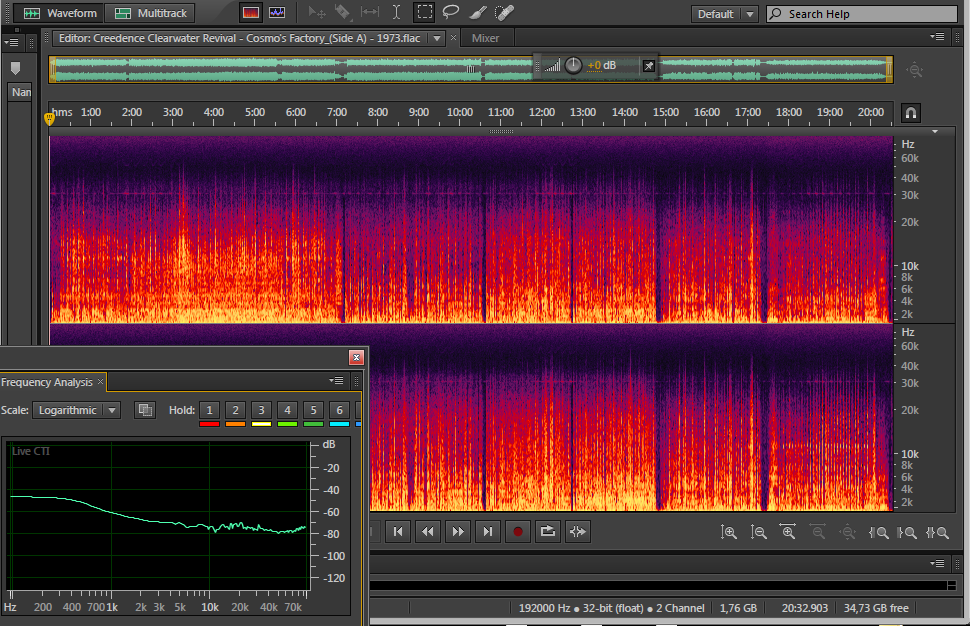Screen dimensions: 970x626
Task: Toggle Loop Playback
Action: coord(547,531)
